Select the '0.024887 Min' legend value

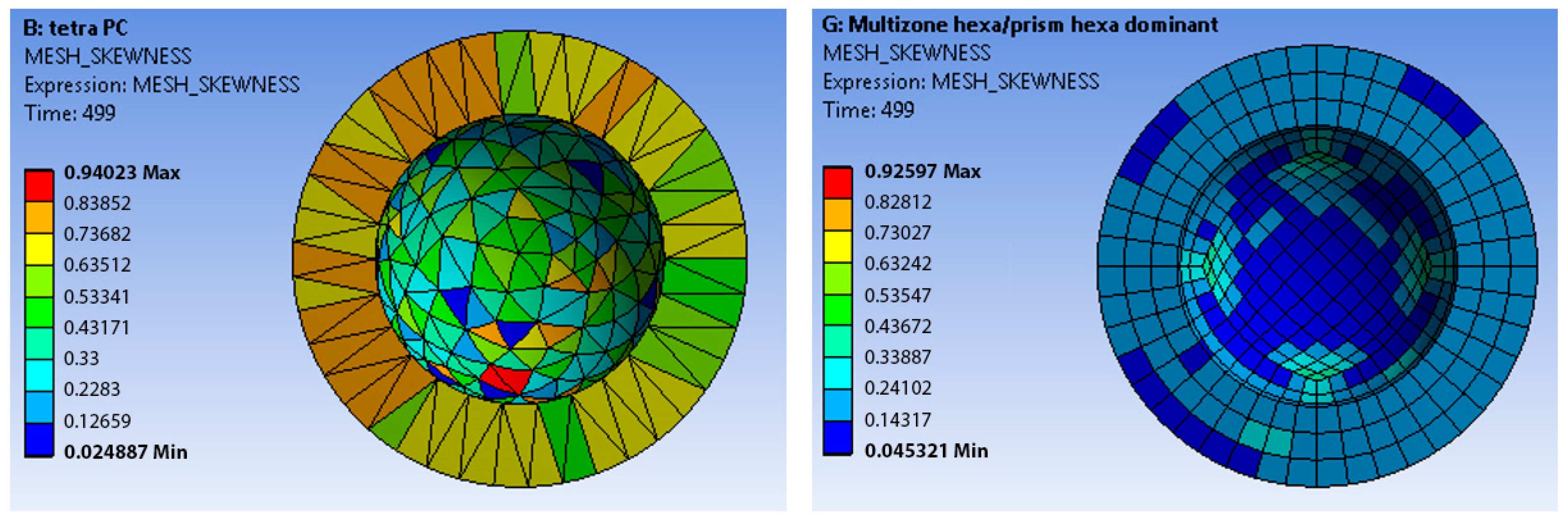tap(125, 452)
